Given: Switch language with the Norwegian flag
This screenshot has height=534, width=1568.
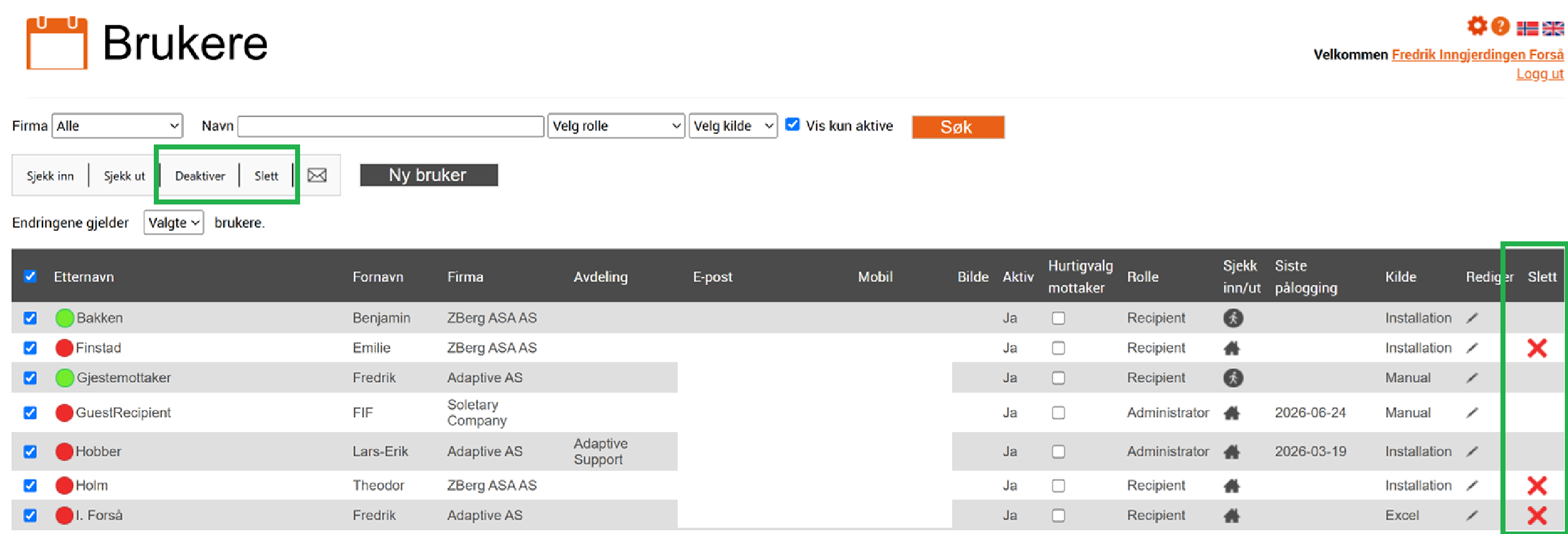Looking at the screenshot, I should pyautogui.click(x=1527, y=28).
